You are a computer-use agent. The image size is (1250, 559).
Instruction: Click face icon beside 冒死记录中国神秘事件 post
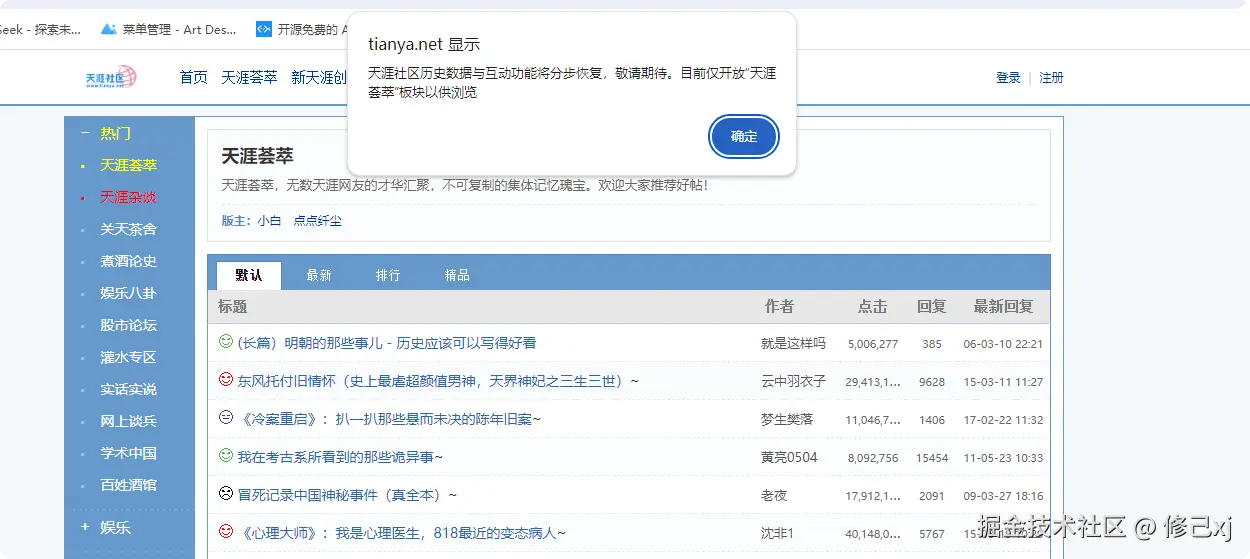click(x=226, y=494)
